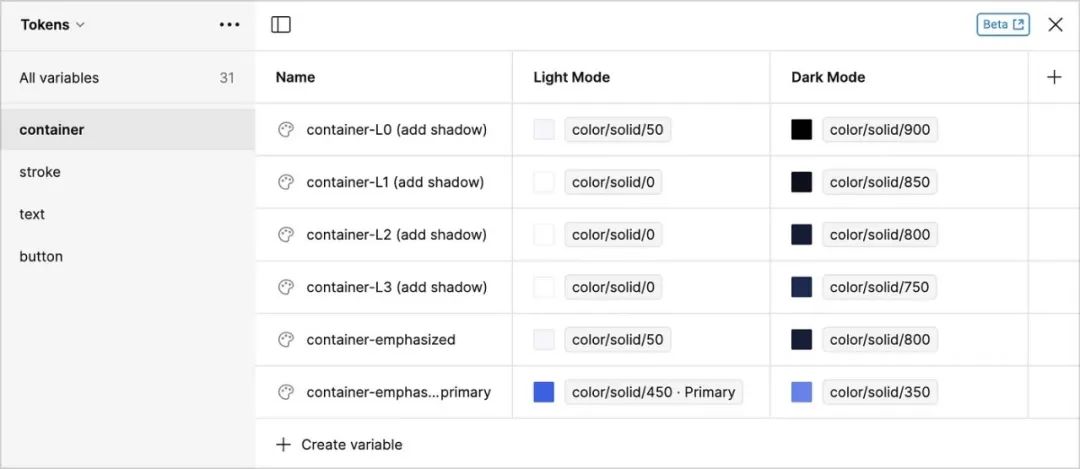
Task: Click palette icon of container-emphasized variable
Action: tap(286, 340)
